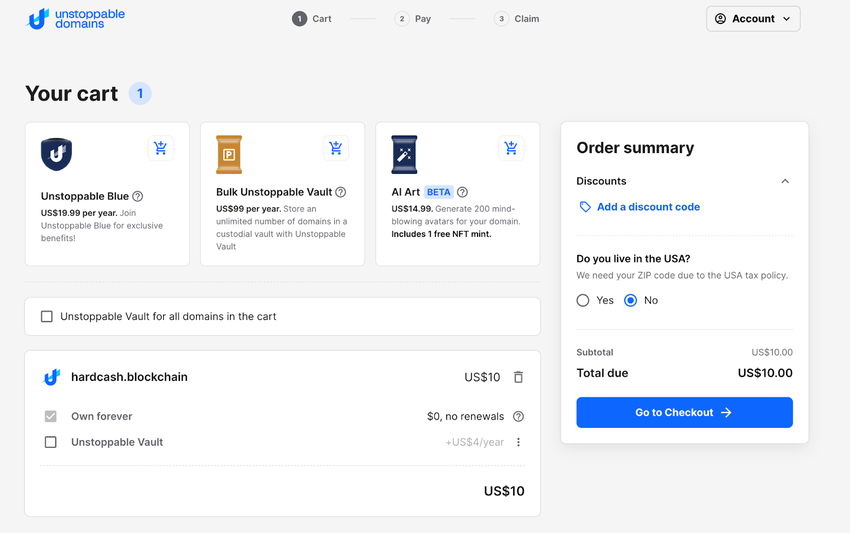Select No for living in USA
The width and height of the screenshot is (850, 533).
tap(631, 300)
